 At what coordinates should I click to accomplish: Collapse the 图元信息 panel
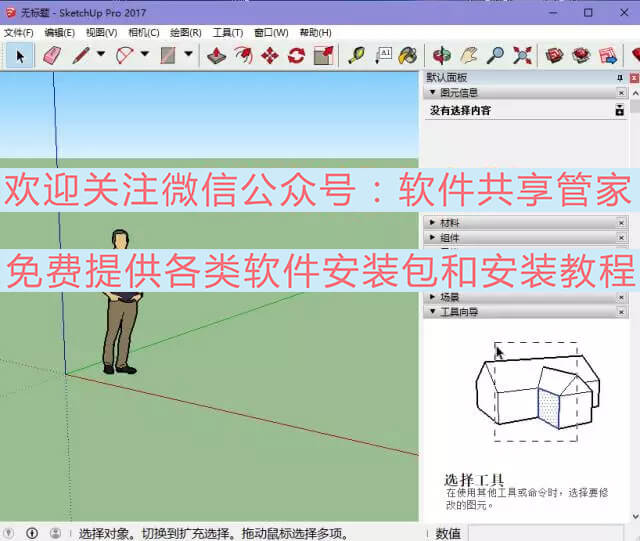point(433,93)
